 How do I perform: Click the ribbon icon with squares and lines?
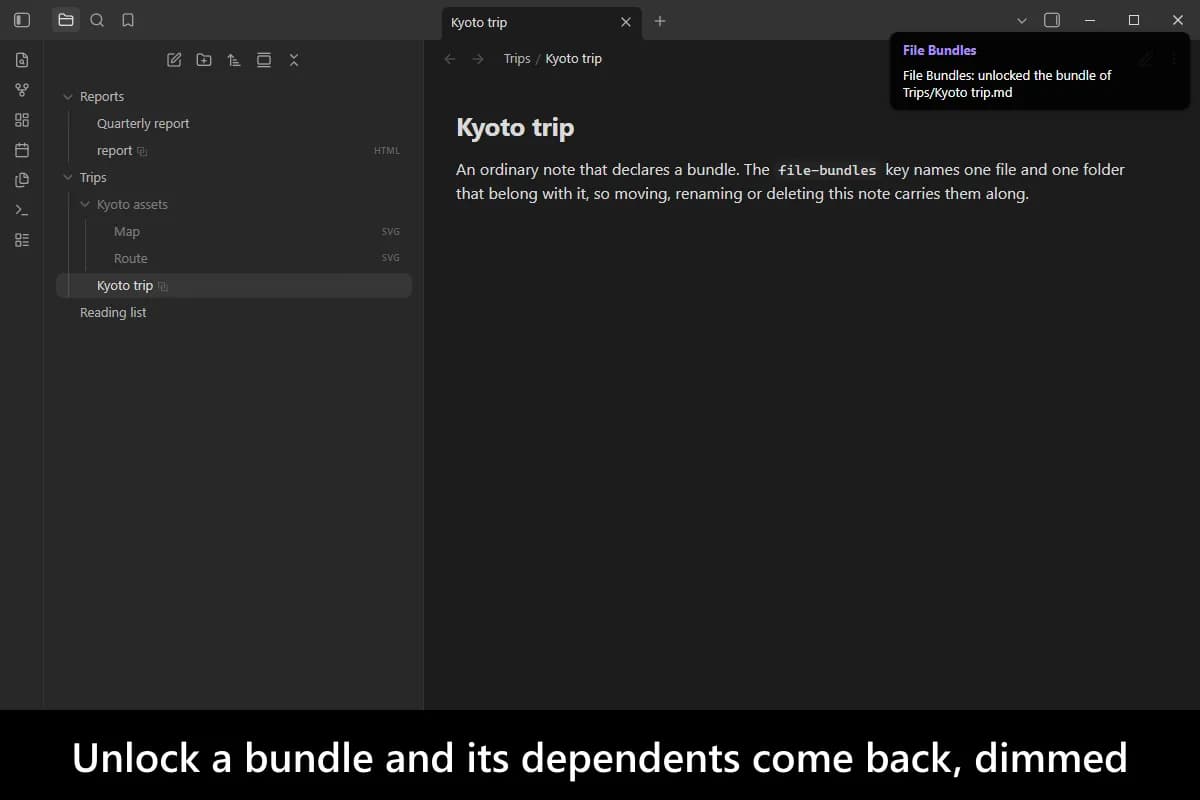pyautogui.click(x=22, y=240)
